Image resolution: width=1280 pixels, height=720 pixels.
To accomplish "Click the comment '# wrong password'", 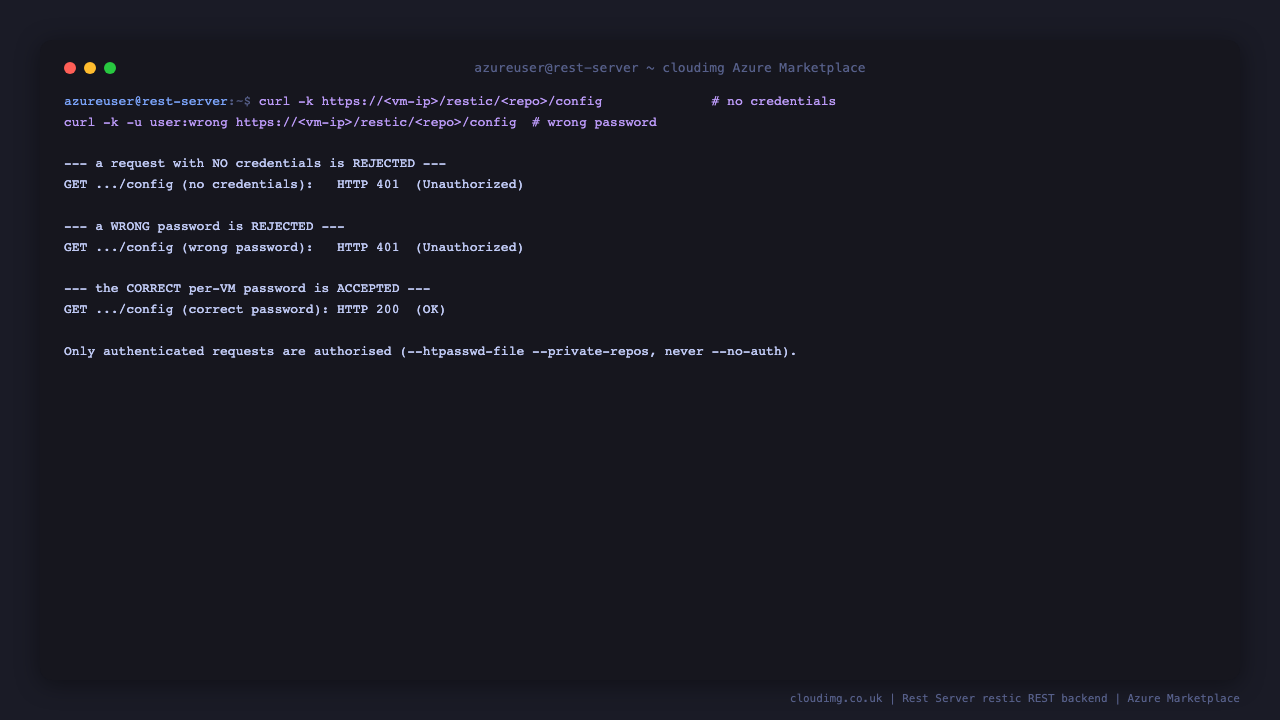I will (x=594, y=122).
